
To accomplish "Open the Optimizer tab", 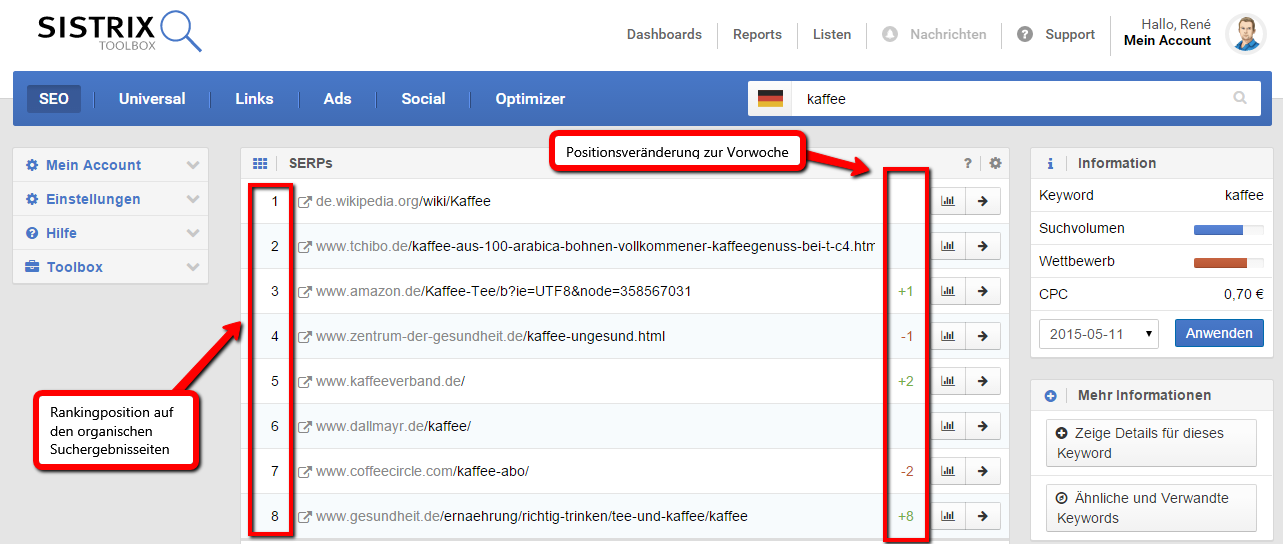I will [x=530, y=98].
